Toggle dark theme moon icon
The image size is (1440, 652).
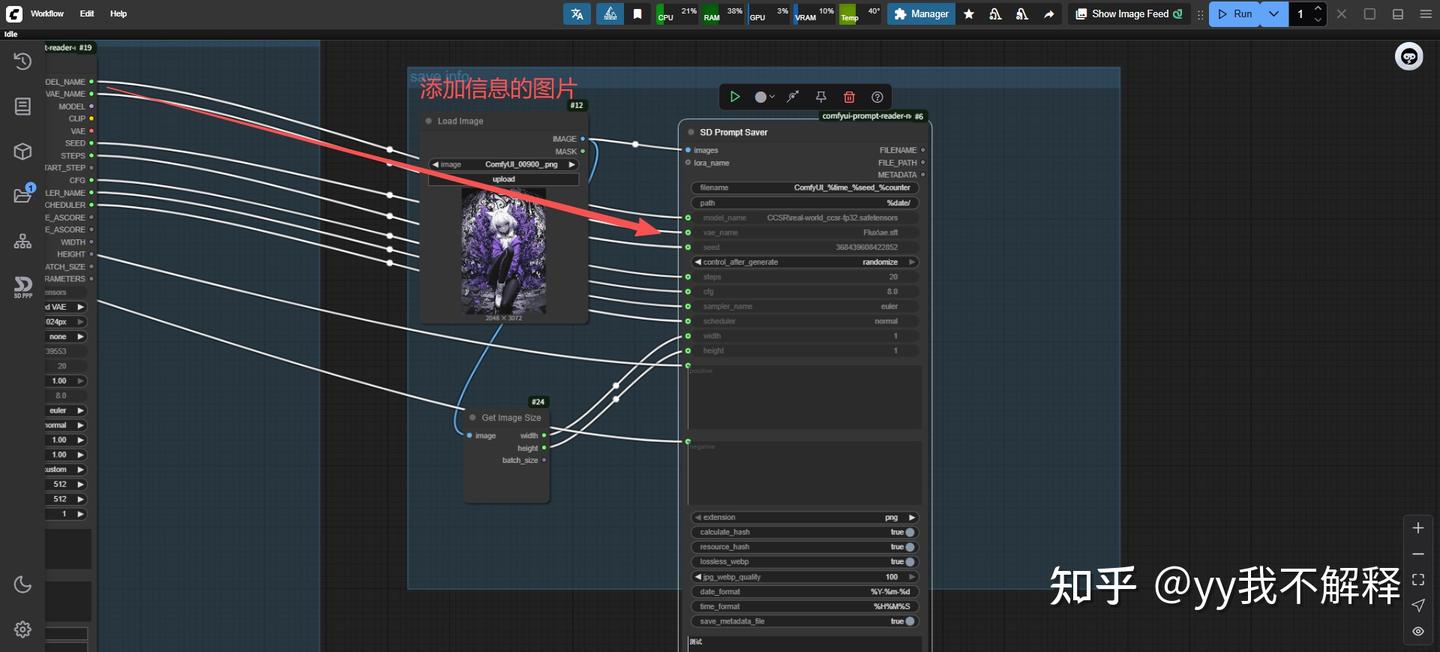point(22,585)
